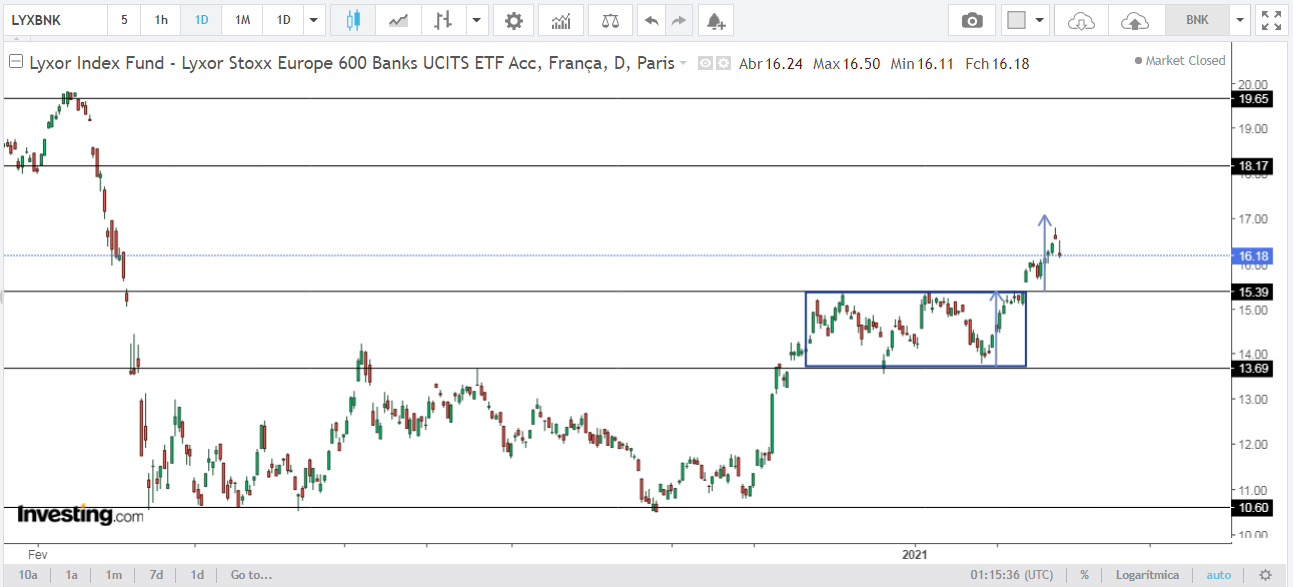
Task: Click the load chart cloud-download icon
Action: coord(1082,20)
